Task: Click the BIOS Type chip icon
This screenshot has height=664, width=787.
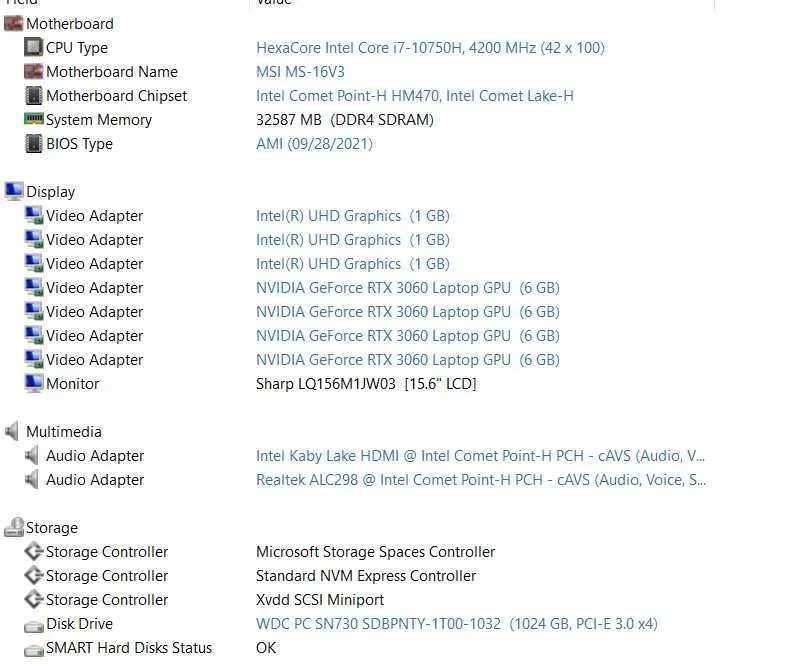Action: (33, 143)
